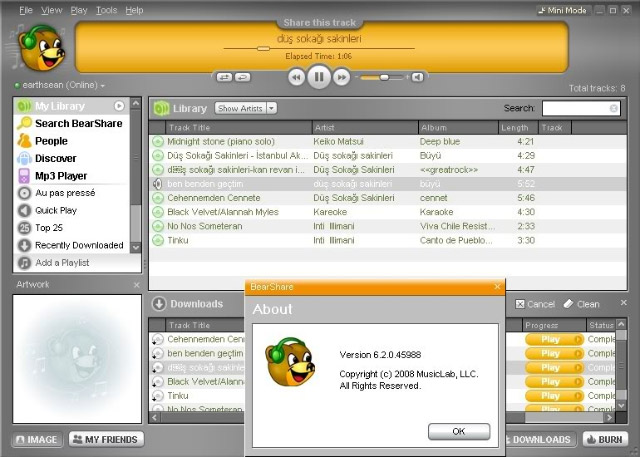Sort library by Track Title column

(238, 128)
